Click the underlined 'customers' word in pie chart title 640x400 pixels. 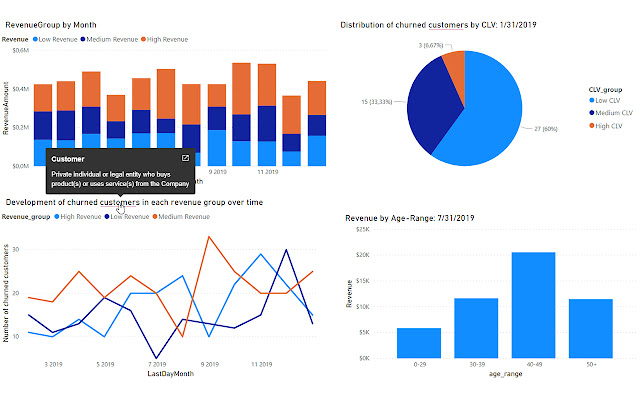[x=448, y=25]
